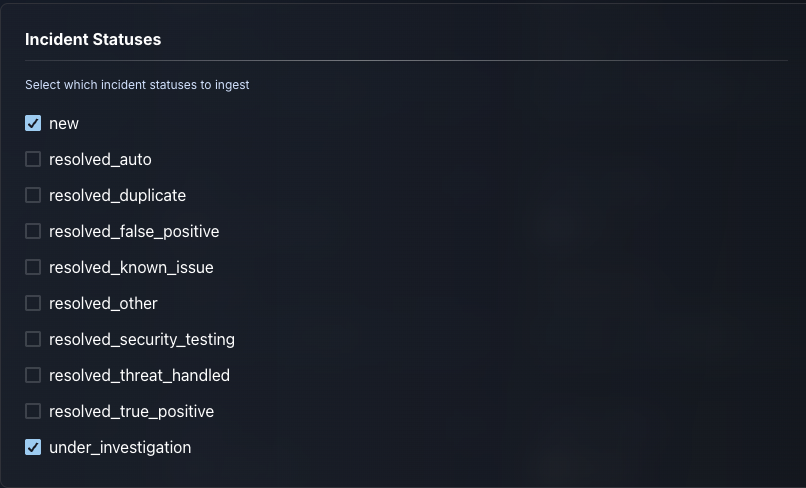Click the resolved_other label text

[x=103, y=303]
